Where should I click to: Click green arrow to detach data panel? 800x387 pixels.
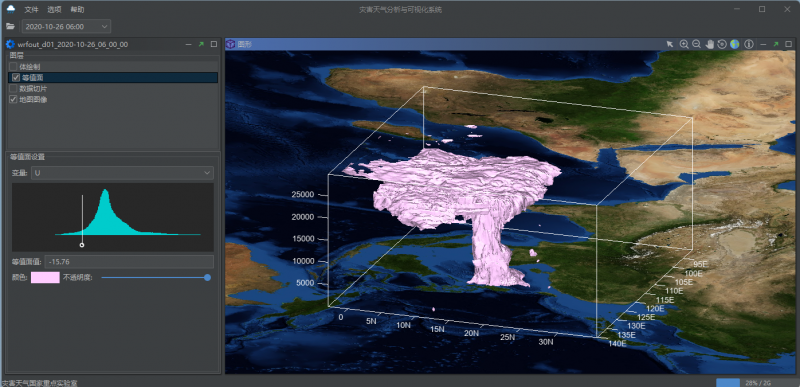click(201, 44)
